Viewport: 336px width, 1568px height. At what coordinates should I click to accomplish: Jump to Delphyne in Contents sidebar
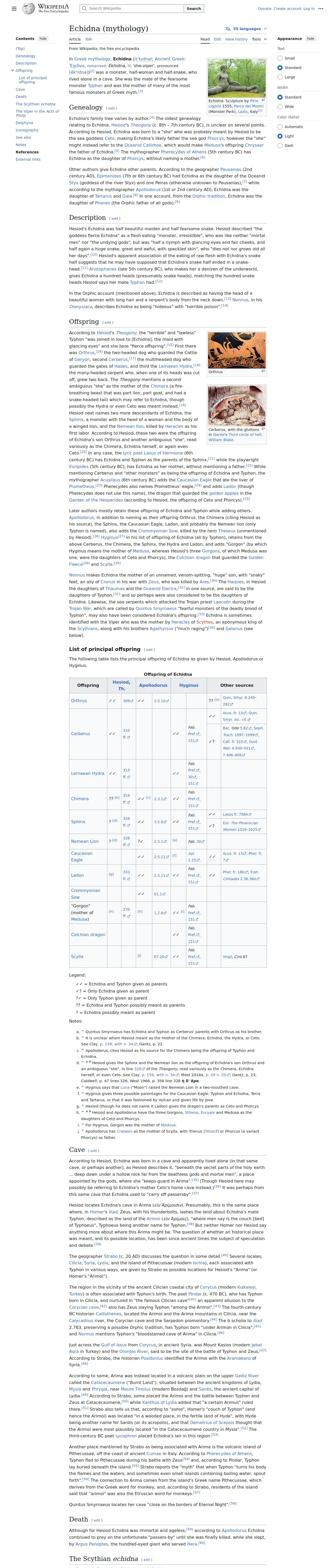pos(24,123)
